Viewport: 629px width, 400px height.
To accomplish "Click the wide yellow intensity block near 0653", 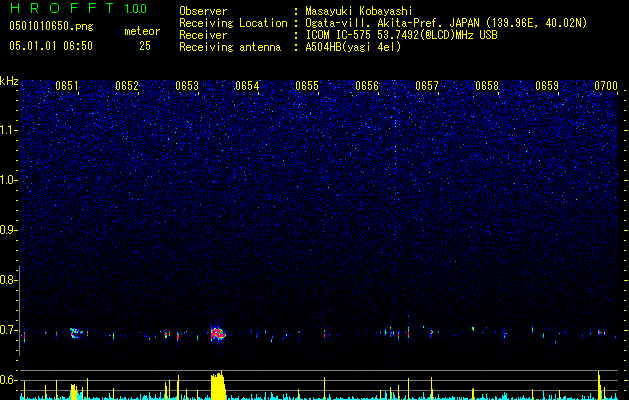I will click(x=218, y=385).
